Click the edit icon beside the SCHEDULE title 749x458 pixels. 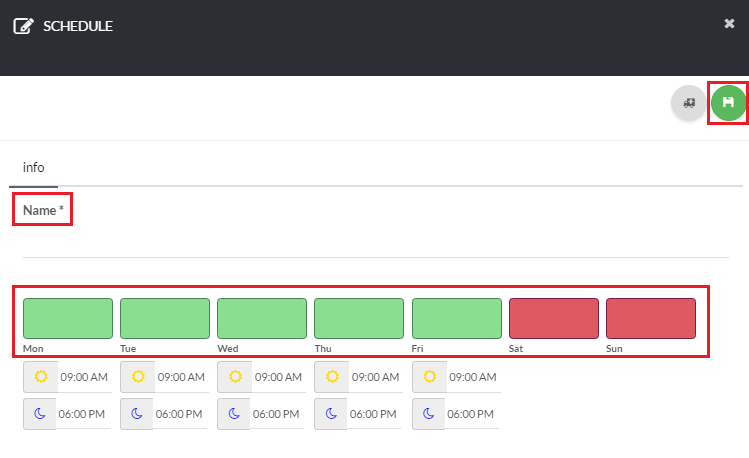coord(23,26)
